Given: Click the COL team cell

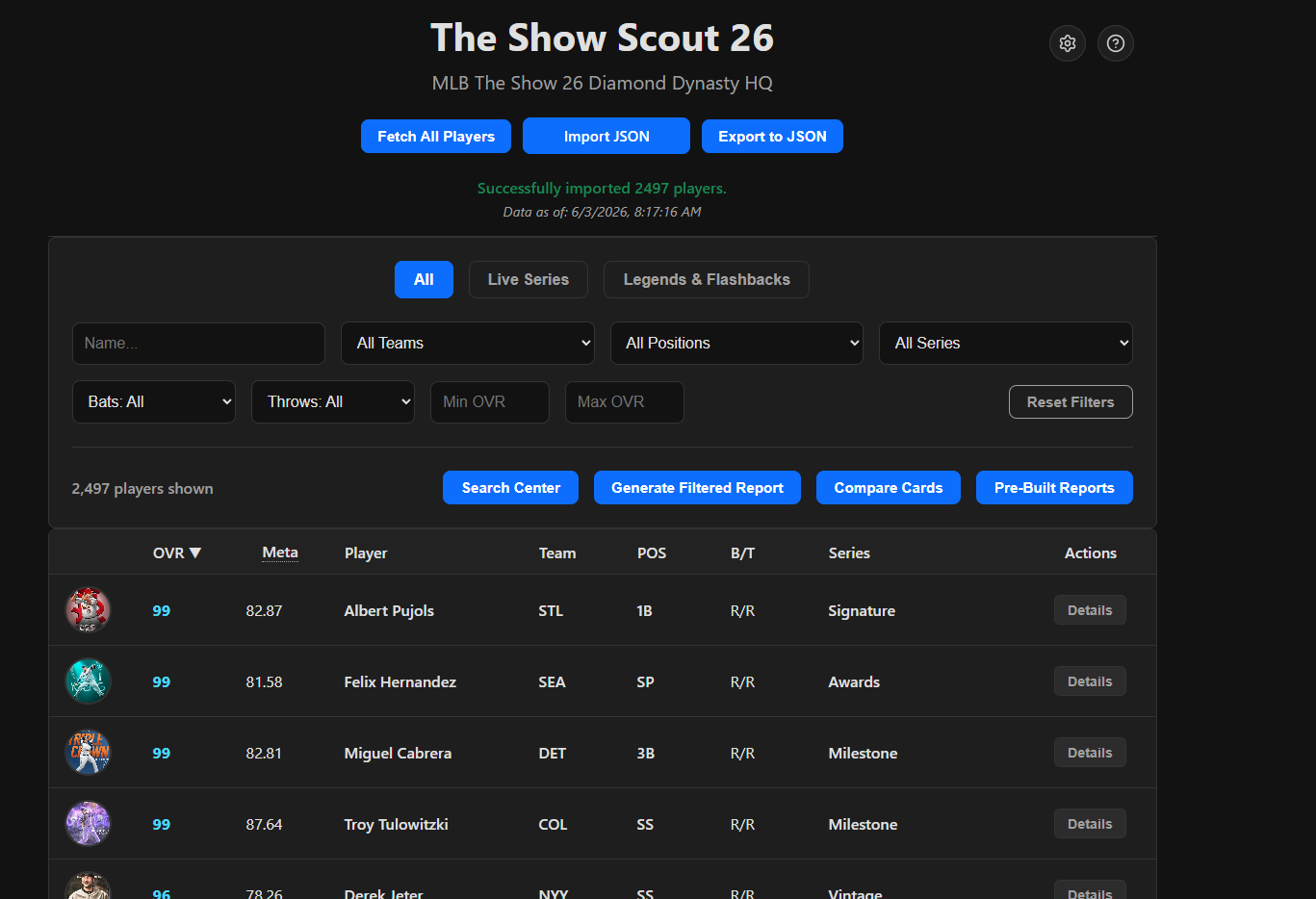Looking at the screenshot, I should (553, 824).
